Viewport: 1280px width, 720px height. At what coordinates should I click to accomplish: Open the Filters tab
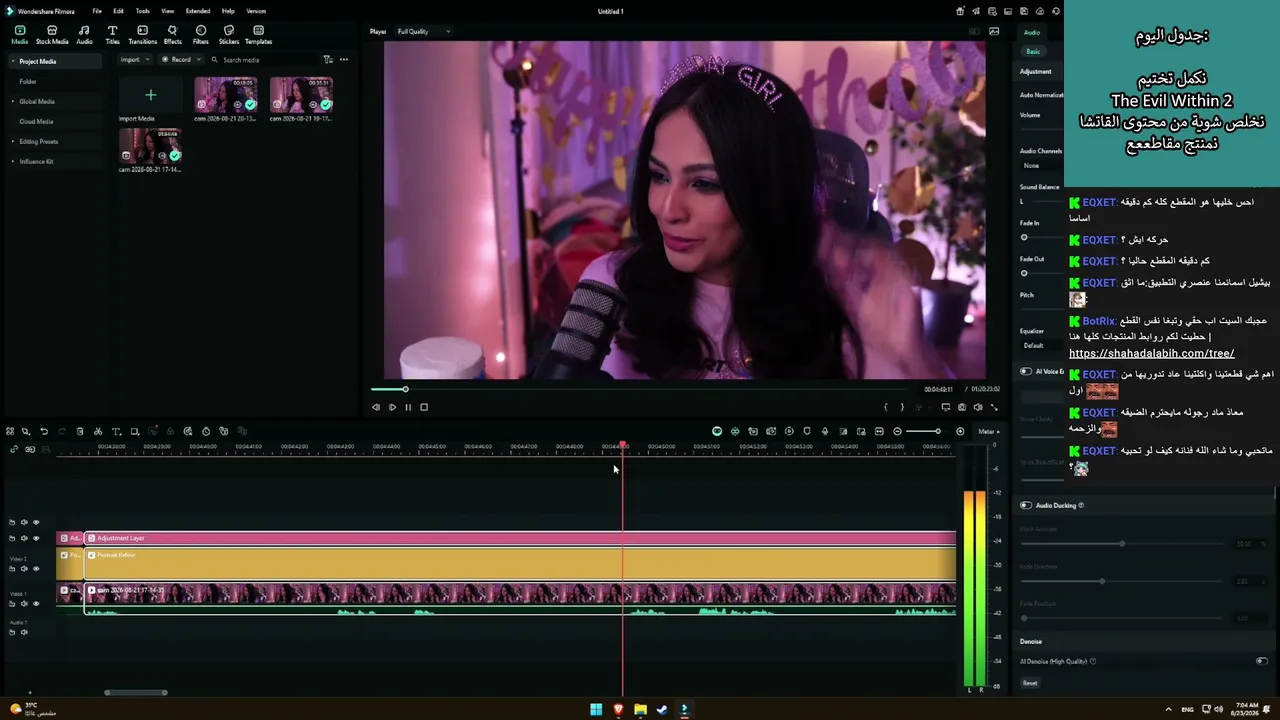point(200,35)
